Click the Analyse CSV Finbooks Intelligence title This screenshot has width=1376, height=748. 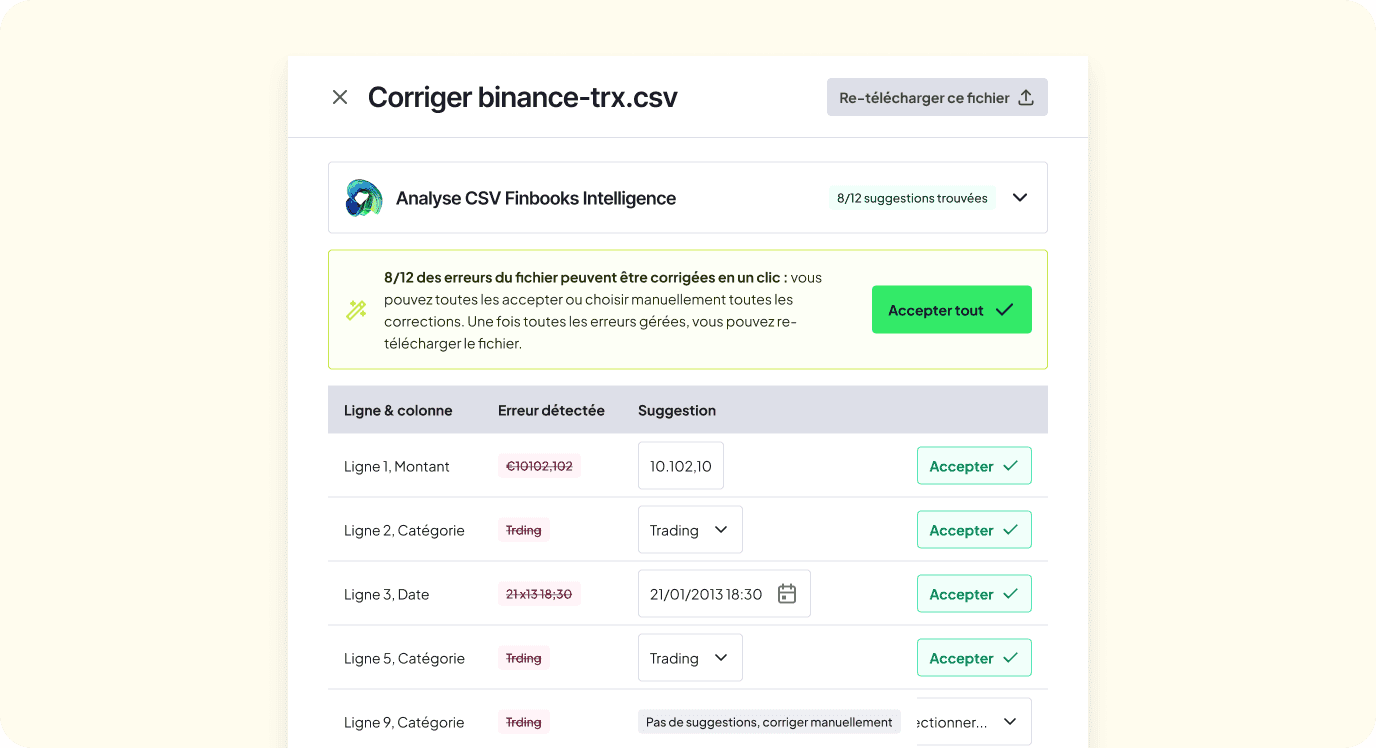point(536,198)
